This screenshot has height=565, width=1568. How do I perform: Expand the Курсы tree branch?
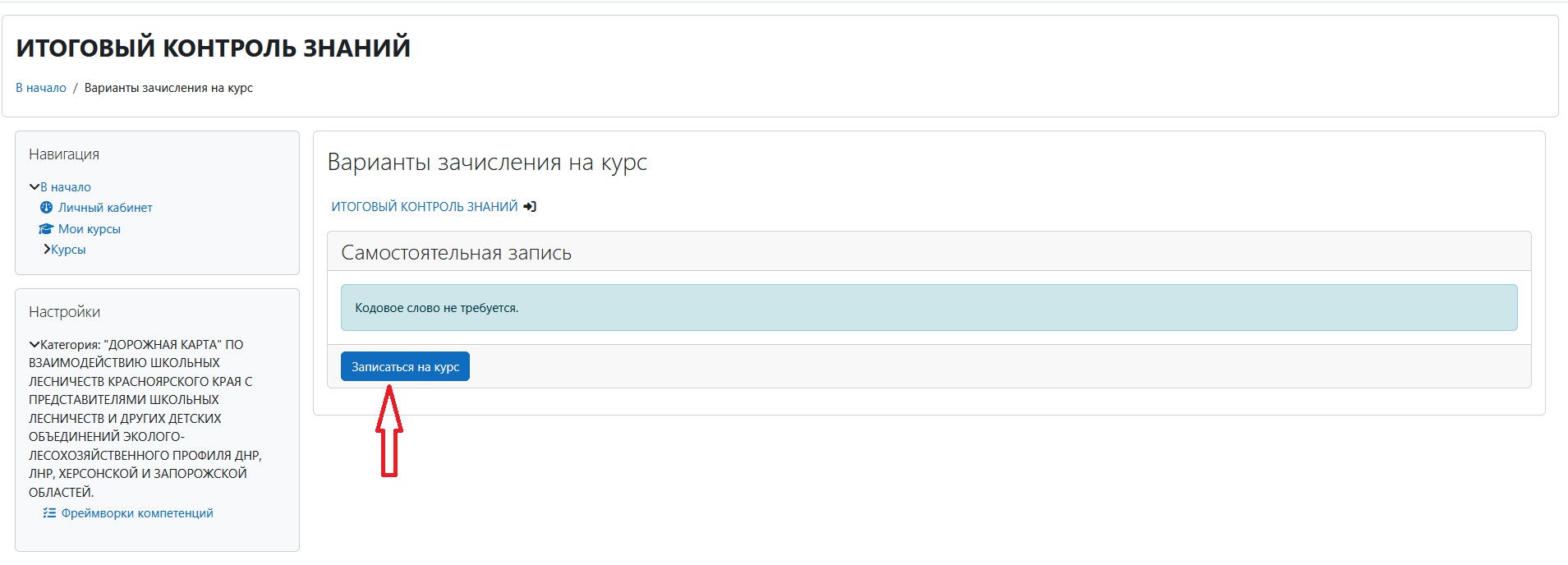[x=47, y=250]
